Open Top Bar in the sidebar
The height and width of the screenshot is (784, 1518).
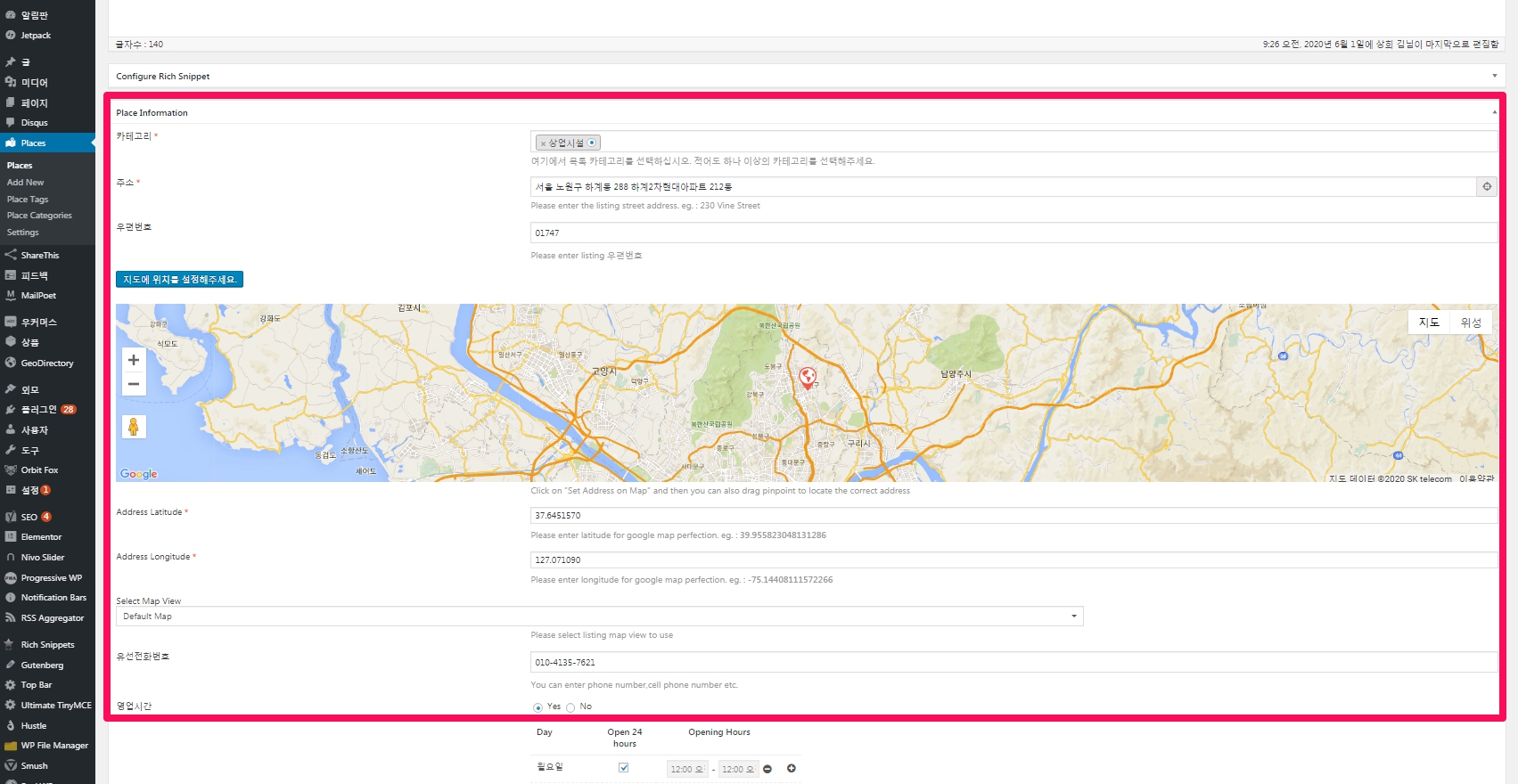37,684
